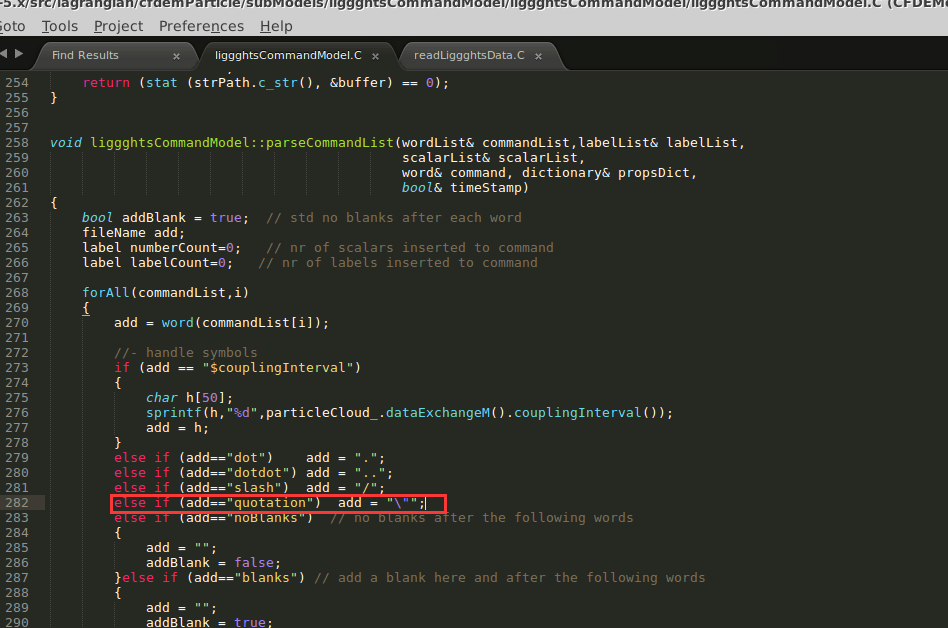Close the liggghtsCommandModel.C tab
The height and width of the screenshot is (628, 948).
pos(375,56)
